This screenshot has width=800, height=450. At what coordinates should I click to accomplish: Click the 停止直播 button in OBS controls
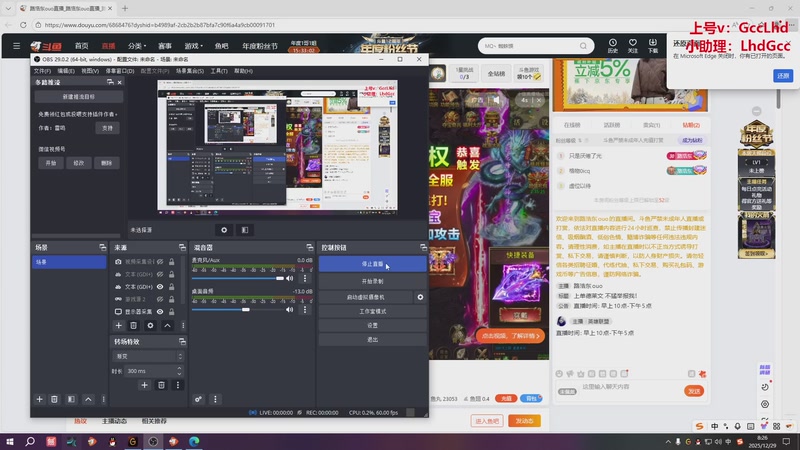[372, 264]
